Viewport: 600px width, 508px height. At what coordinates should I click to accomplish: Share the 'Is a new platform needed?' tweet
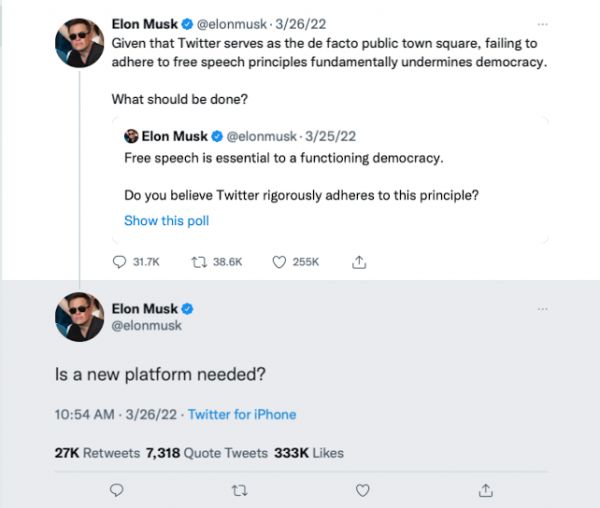tap(486, 489)
